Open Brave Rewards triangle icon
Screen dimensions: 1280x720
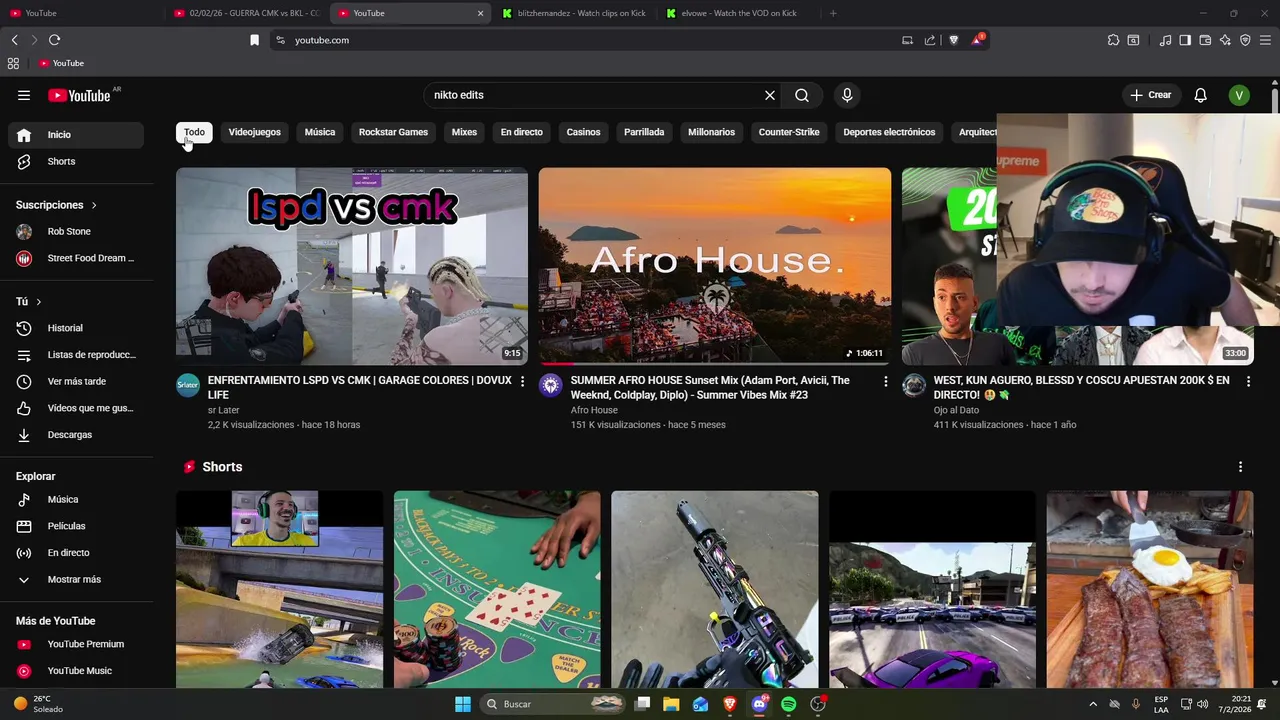tap(977, 40)
